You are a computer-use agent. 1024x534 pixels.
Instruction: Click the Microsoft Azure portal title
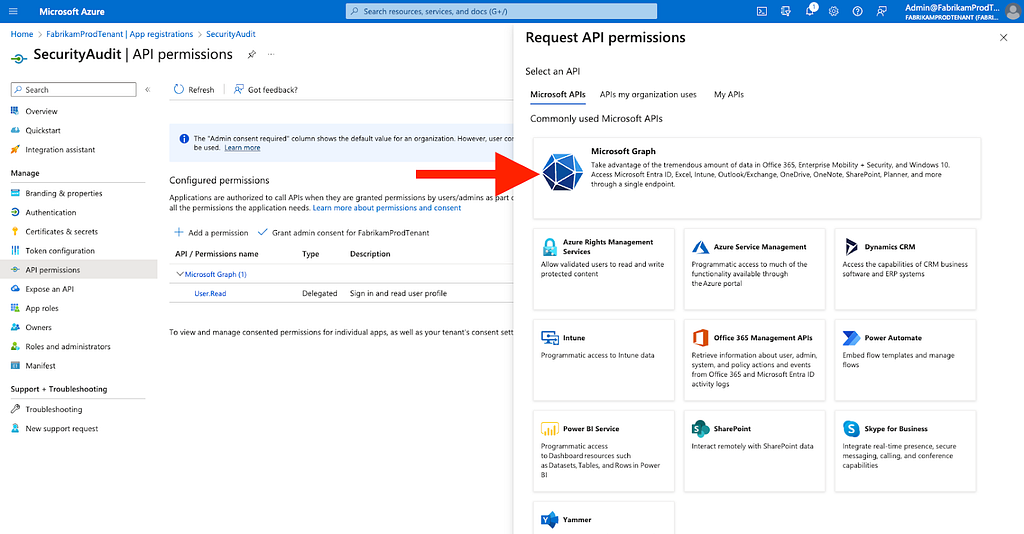point(72,12)
